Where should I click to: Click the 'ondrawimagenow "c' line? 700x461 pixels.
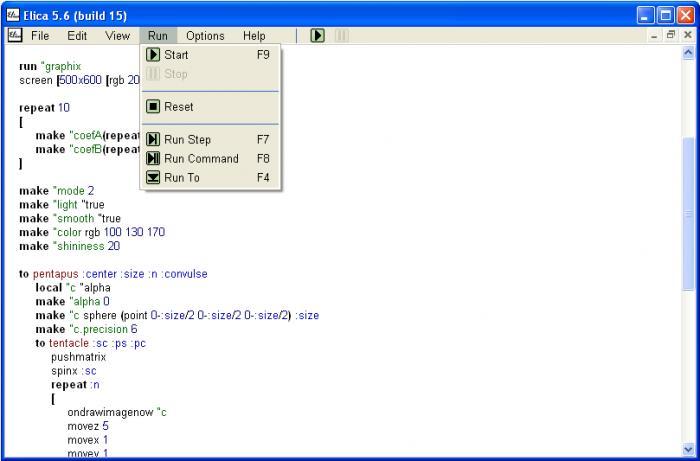[117, 412]
